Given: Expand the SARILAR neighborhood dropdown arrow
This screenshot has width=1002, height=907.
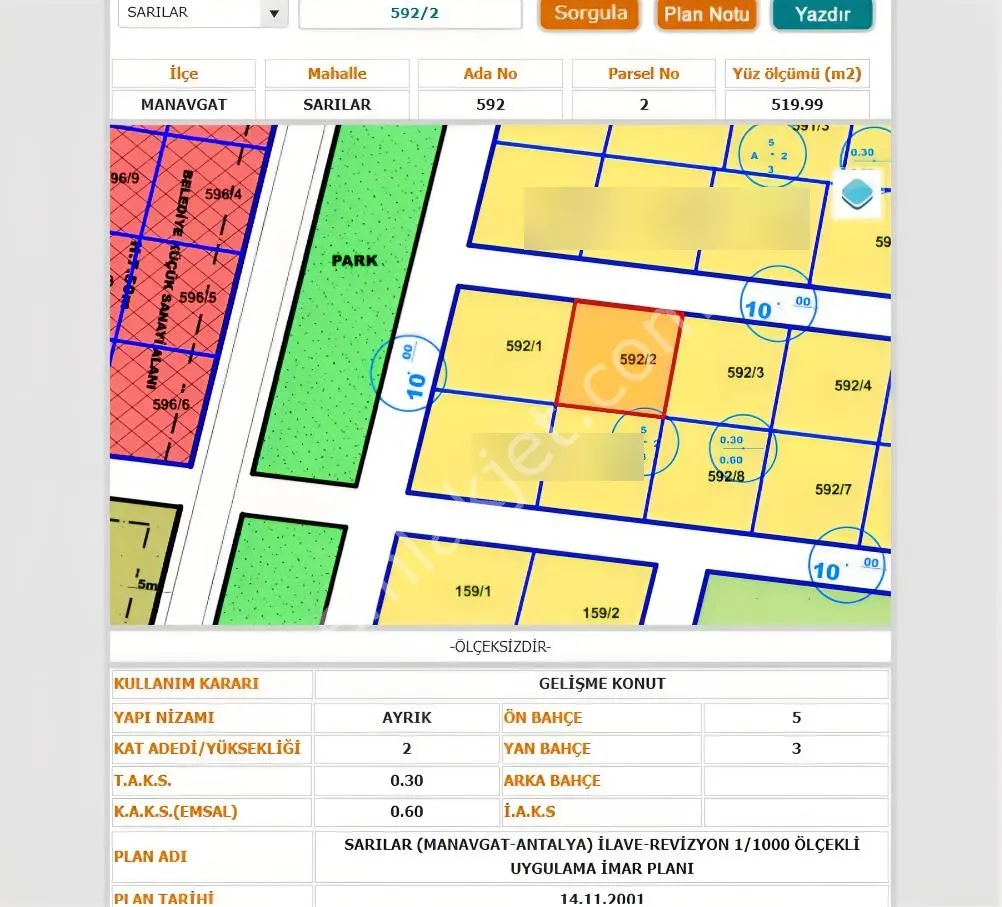Looking at the screenshot, I should (x=274, y=13).
